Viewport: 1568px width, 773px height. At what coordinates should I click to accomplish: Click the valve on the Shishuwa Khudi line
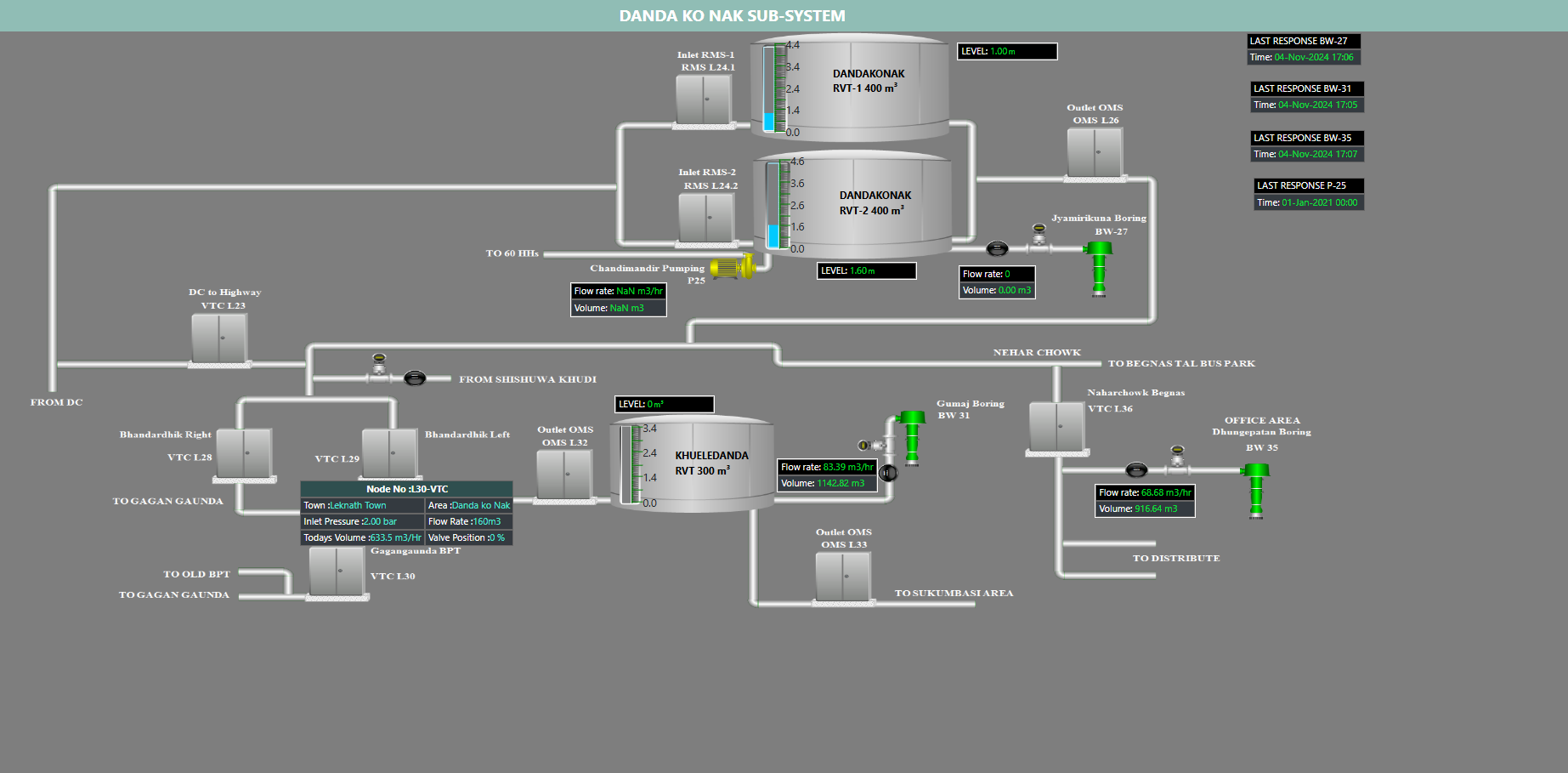point(414,378)
